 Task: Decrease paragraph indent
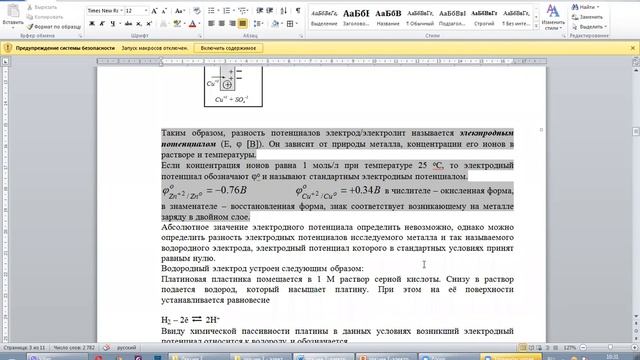tap(260, 11)
